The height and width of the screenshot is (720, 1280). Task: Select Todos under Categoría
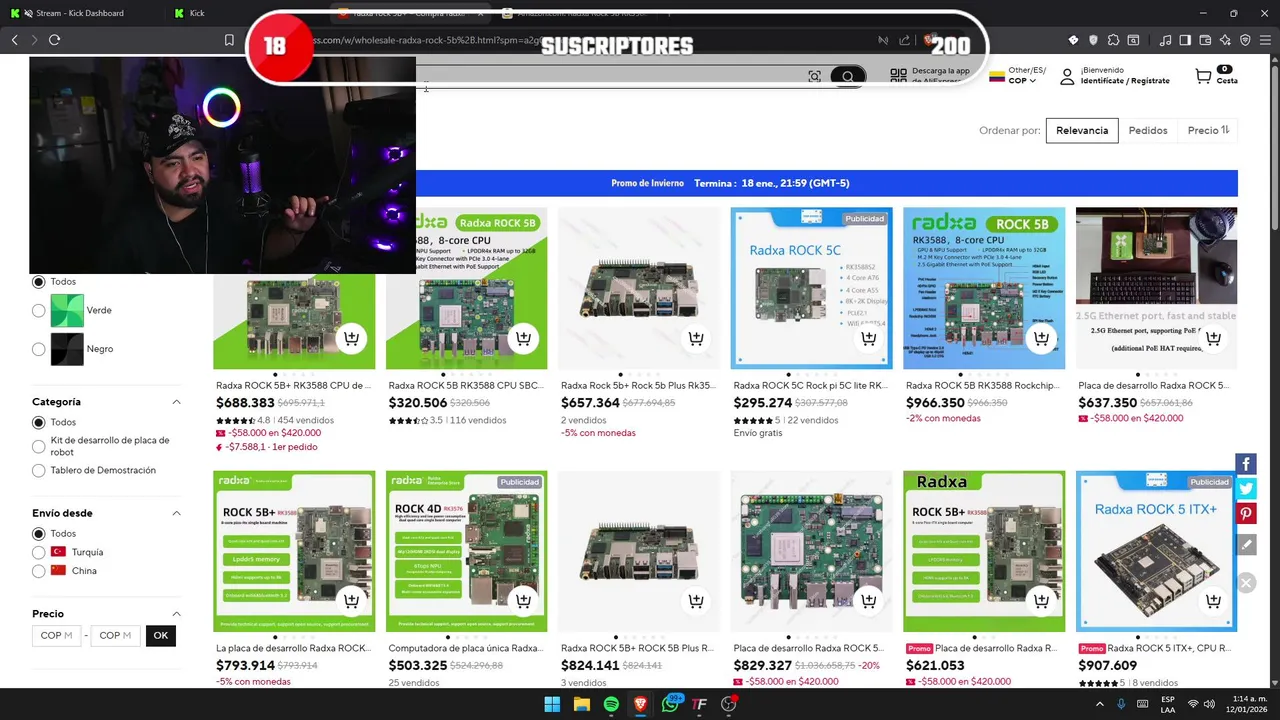(39, 423)
